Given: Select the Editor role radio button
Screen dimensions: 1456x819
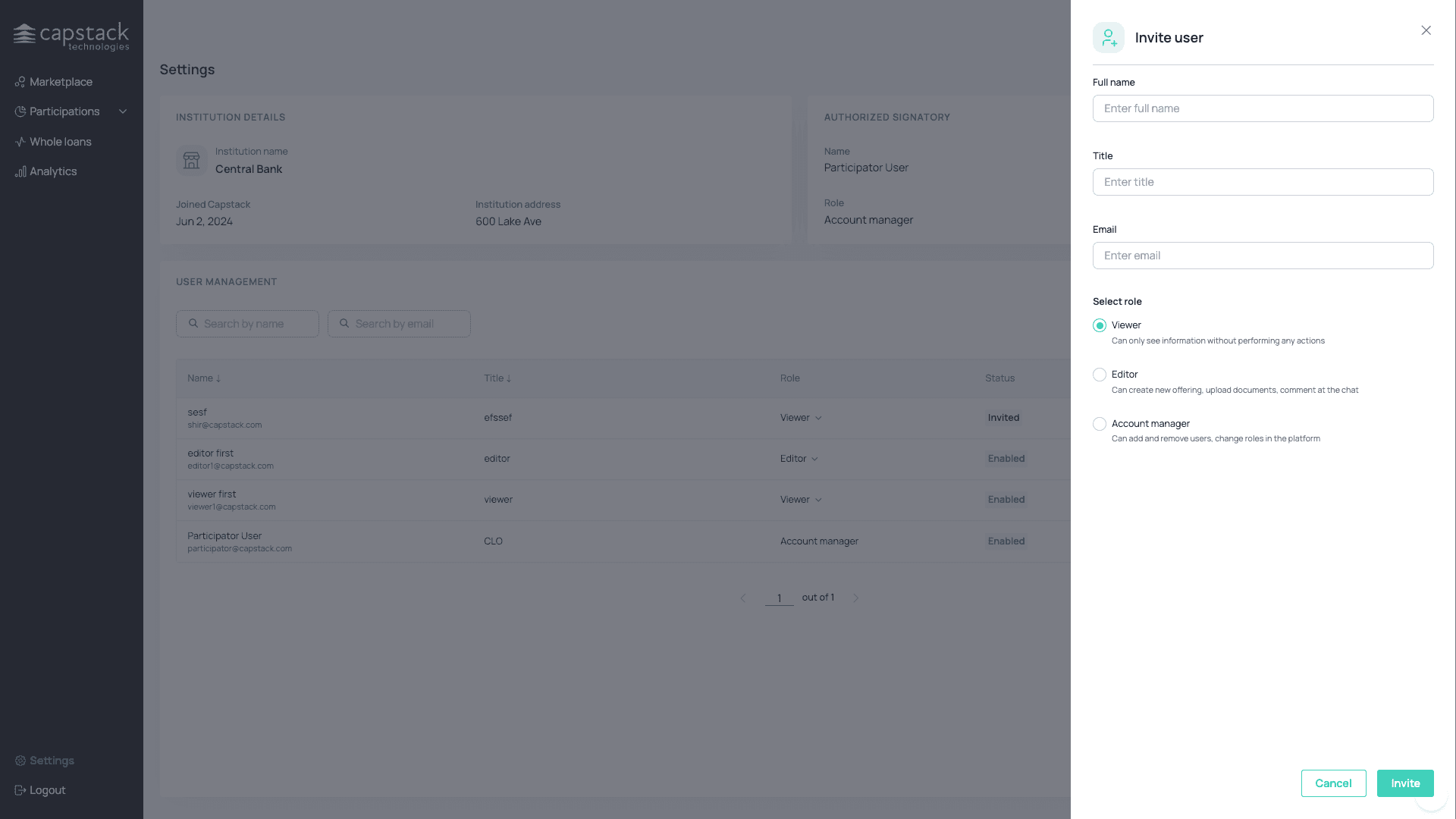Looking at the screenshot, I should pyautogui.click(x=1099, y=375).
